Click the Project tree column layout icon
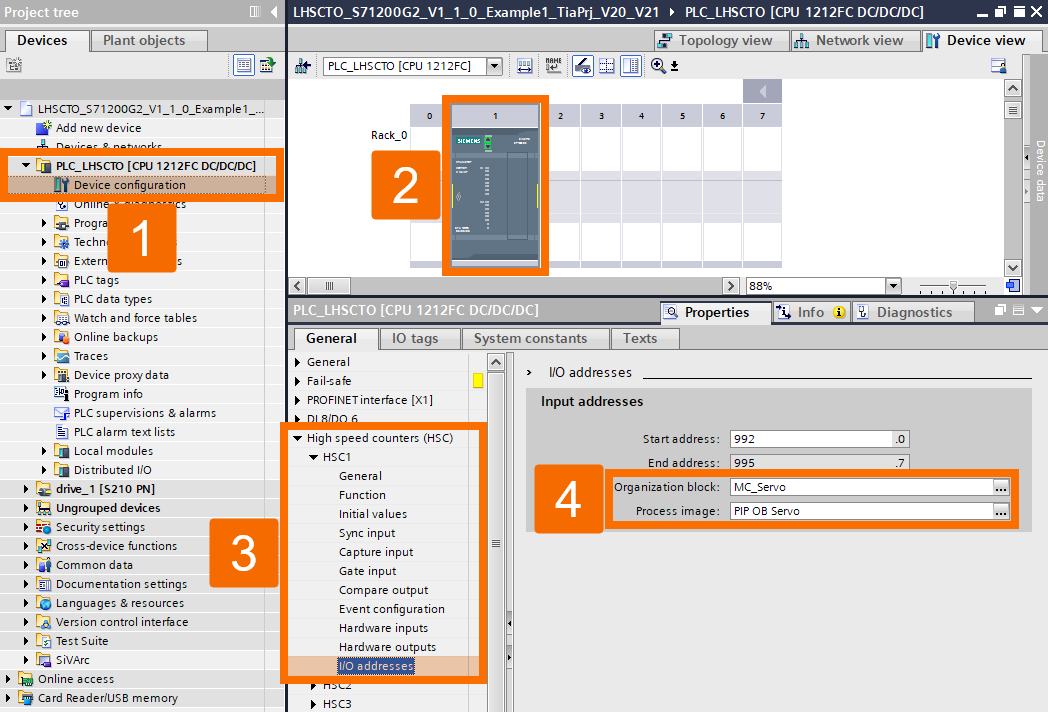Viewport: 1048px width, 712px height. (255, 11)
